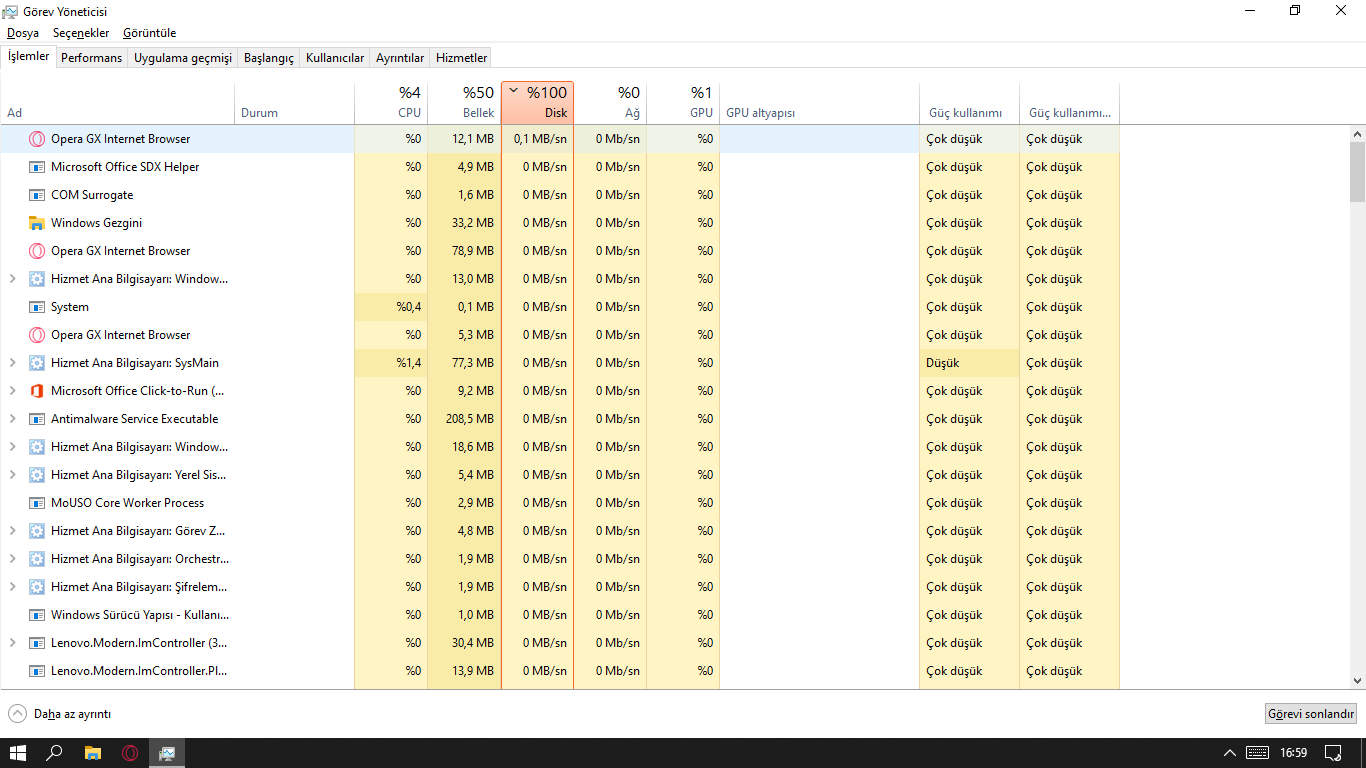Click the Windows Sürücü Yapısı process icon
Viewport: 1366px width, 768px height.
[37, 615]
